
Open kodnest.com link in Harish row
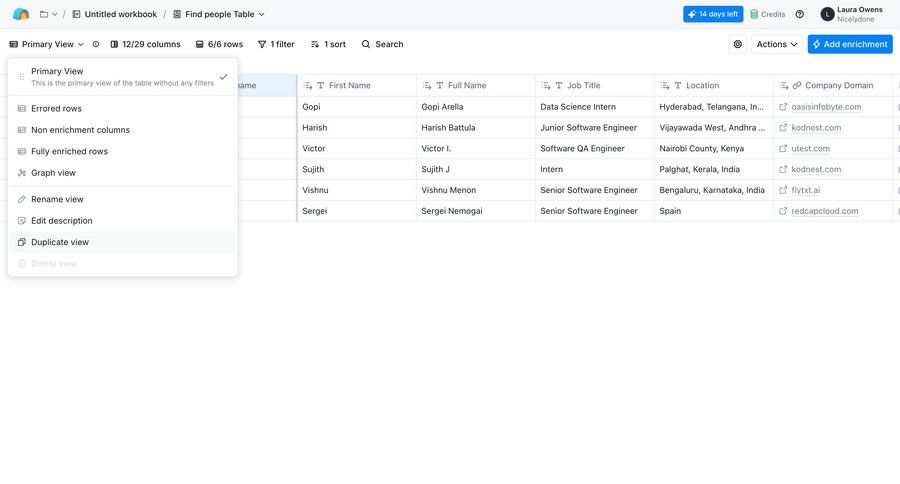coord(816,127)
